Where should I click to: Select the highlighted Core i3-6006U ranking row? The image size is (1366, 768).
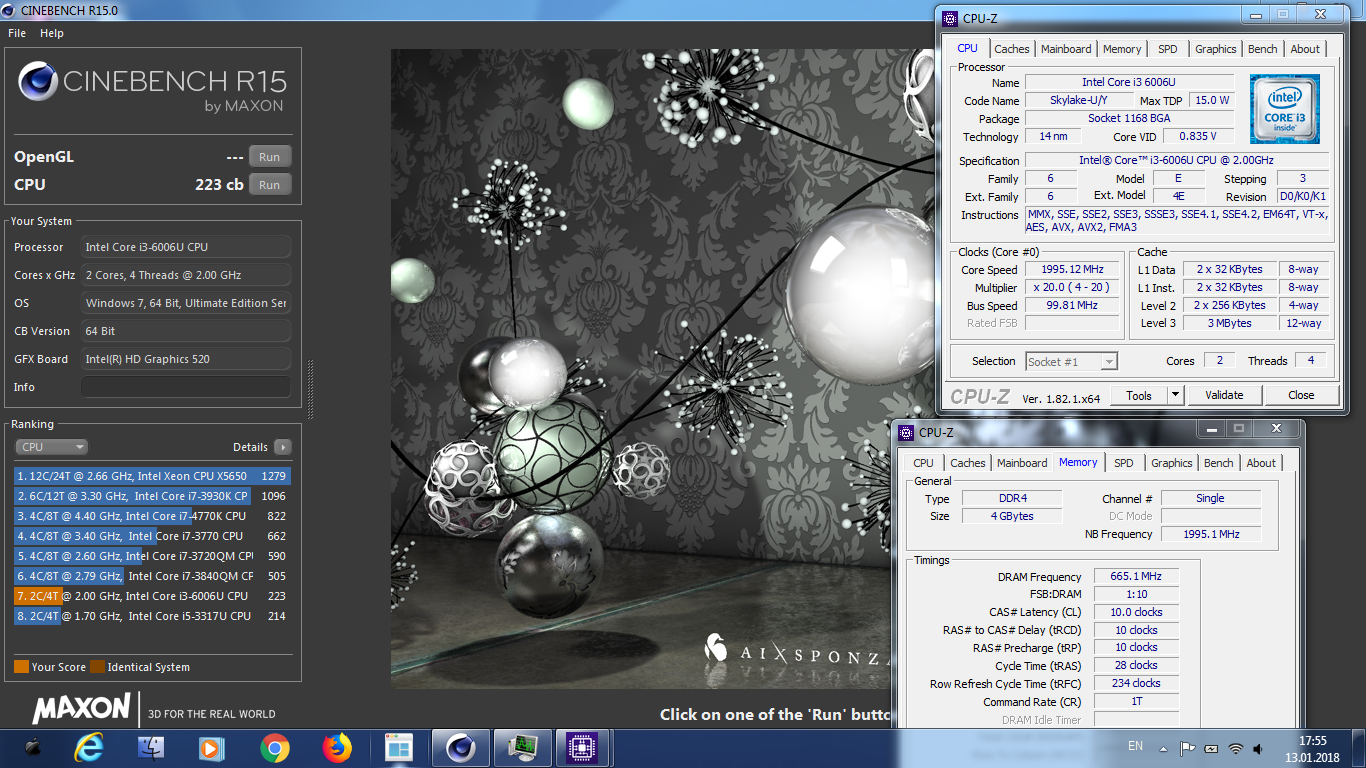click(151, 596)
